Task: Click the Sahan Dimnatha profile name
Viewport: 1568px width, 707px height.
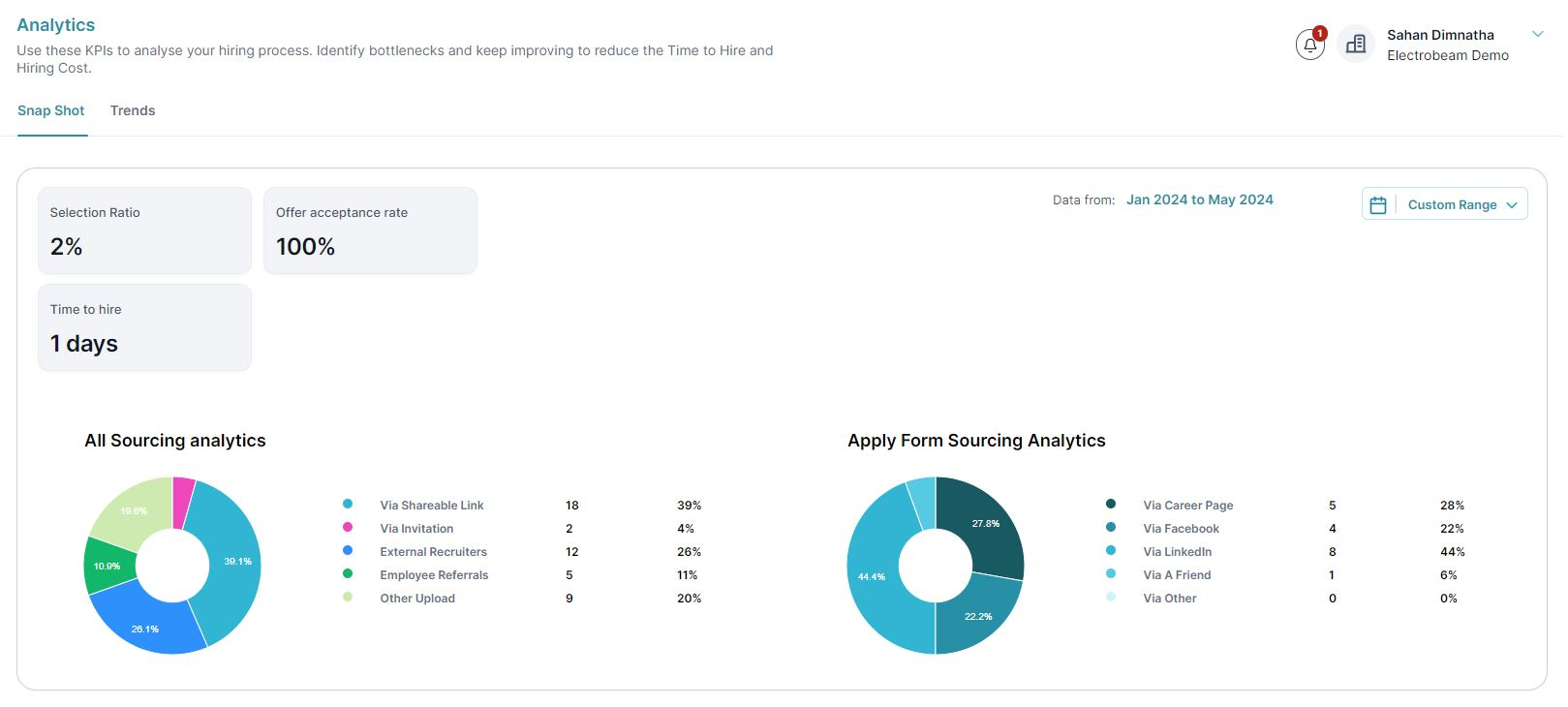Action: [1440, 35]
